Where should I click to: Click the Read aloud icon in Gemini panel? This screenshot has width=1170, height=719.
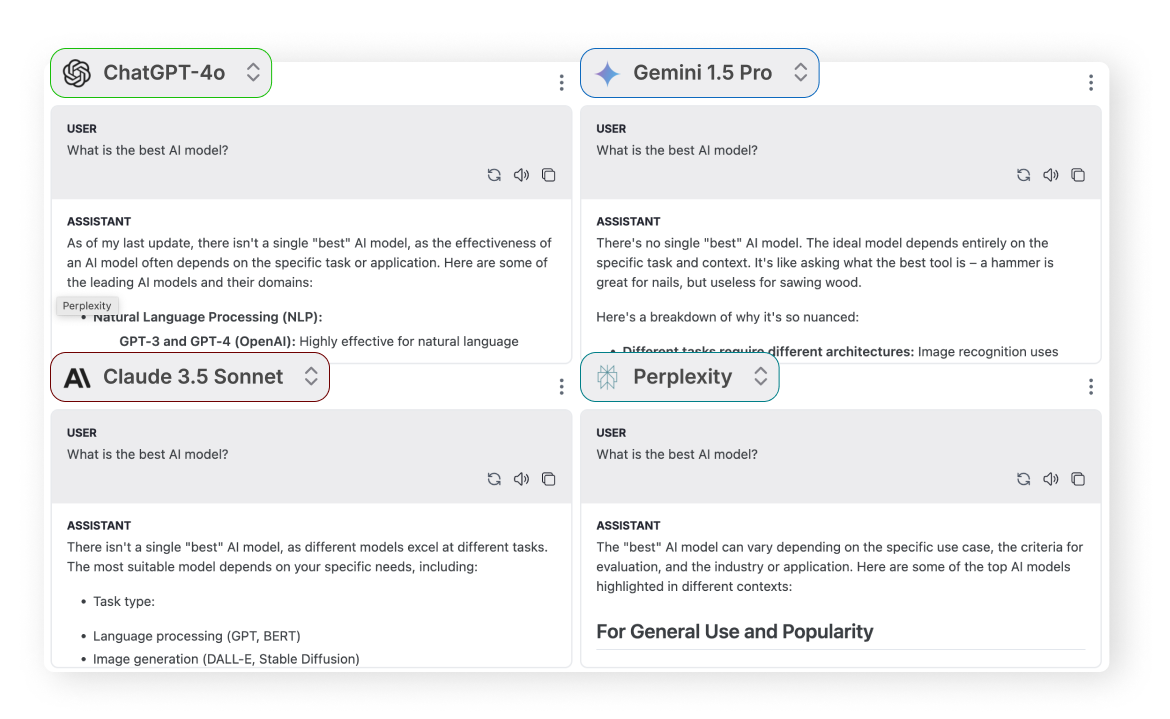[x=1050, y=175]
